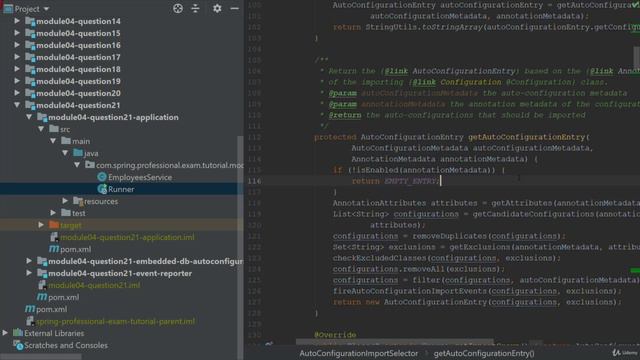Select module04-question14 folder icon
The width and height of the screenshot is (640, 360).
30,21
